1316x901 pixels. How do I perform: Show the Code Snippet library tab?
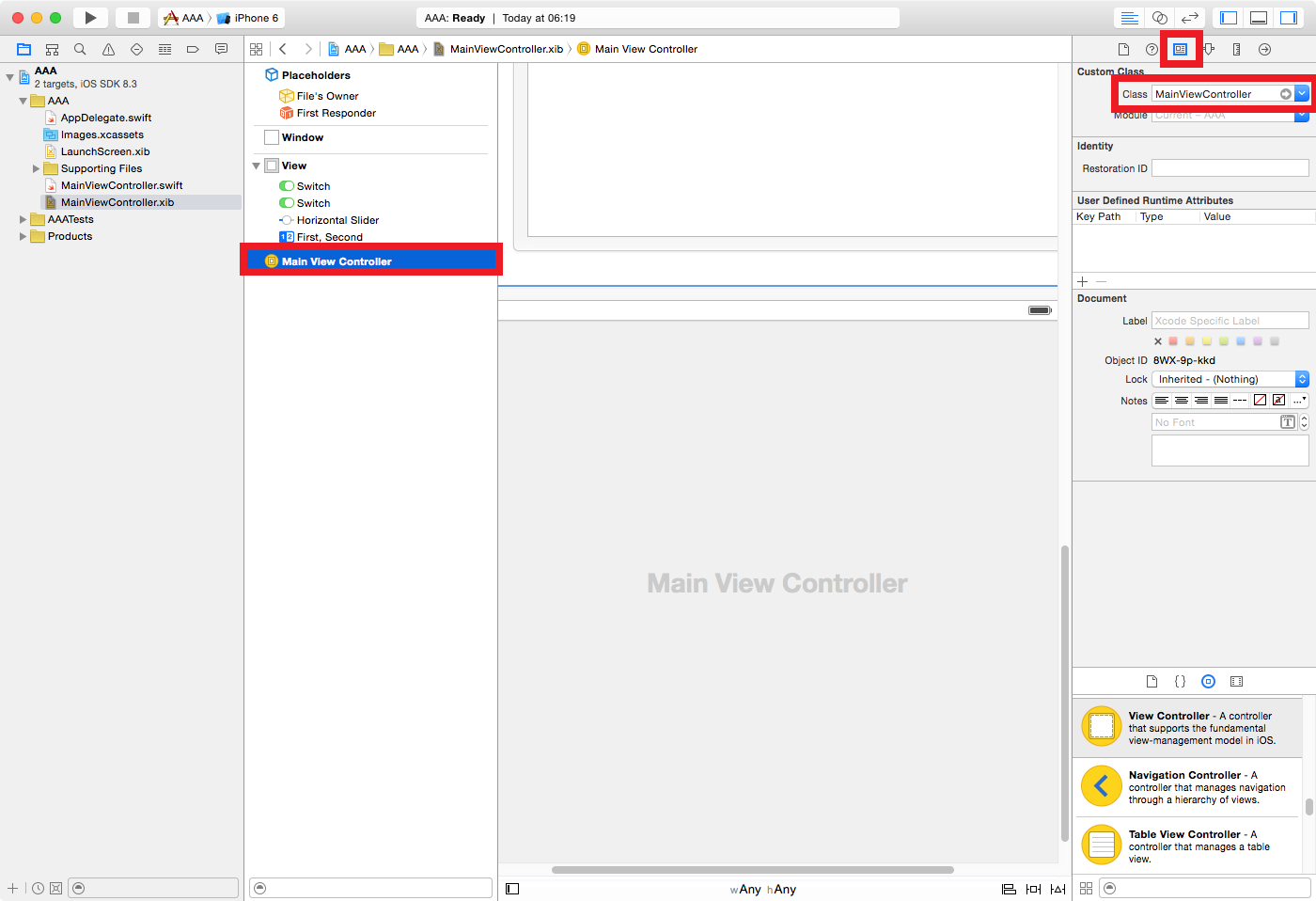tap(1181, 681)
